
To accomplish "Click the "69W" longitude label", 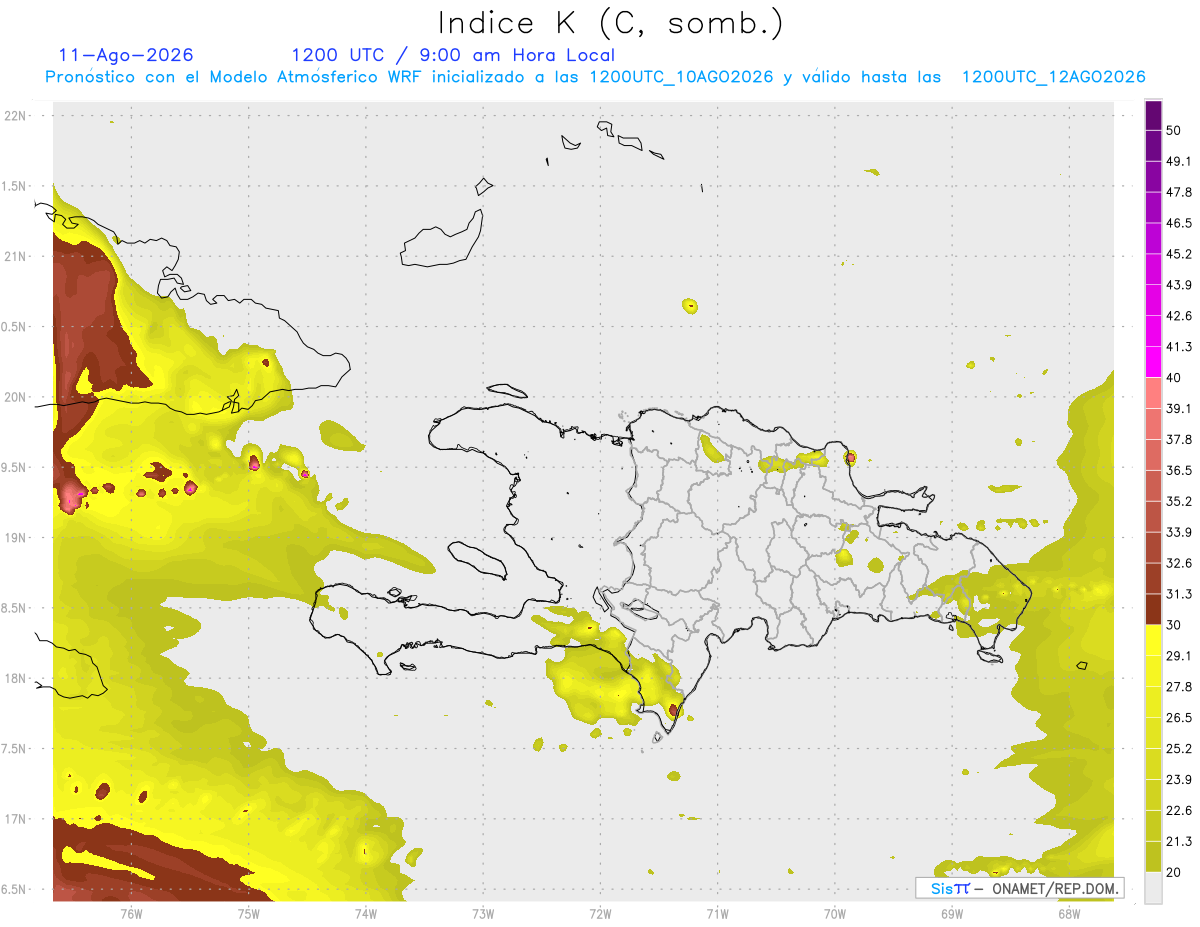I will pos(952,913).
